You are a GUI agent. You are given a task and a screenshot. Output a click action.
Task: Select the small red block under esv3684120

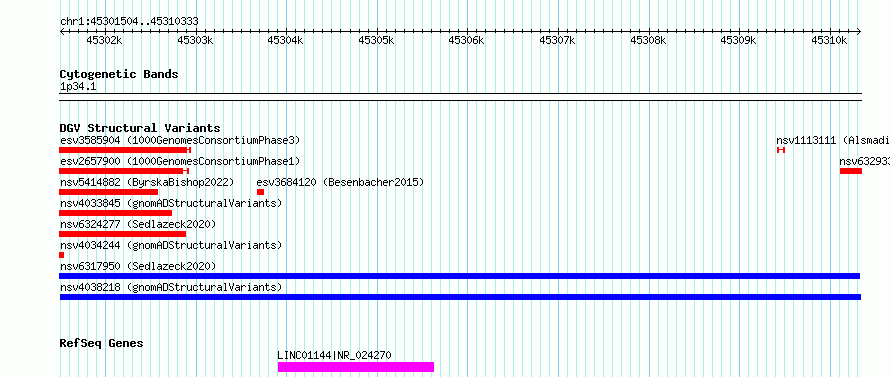tap(261, 192)
